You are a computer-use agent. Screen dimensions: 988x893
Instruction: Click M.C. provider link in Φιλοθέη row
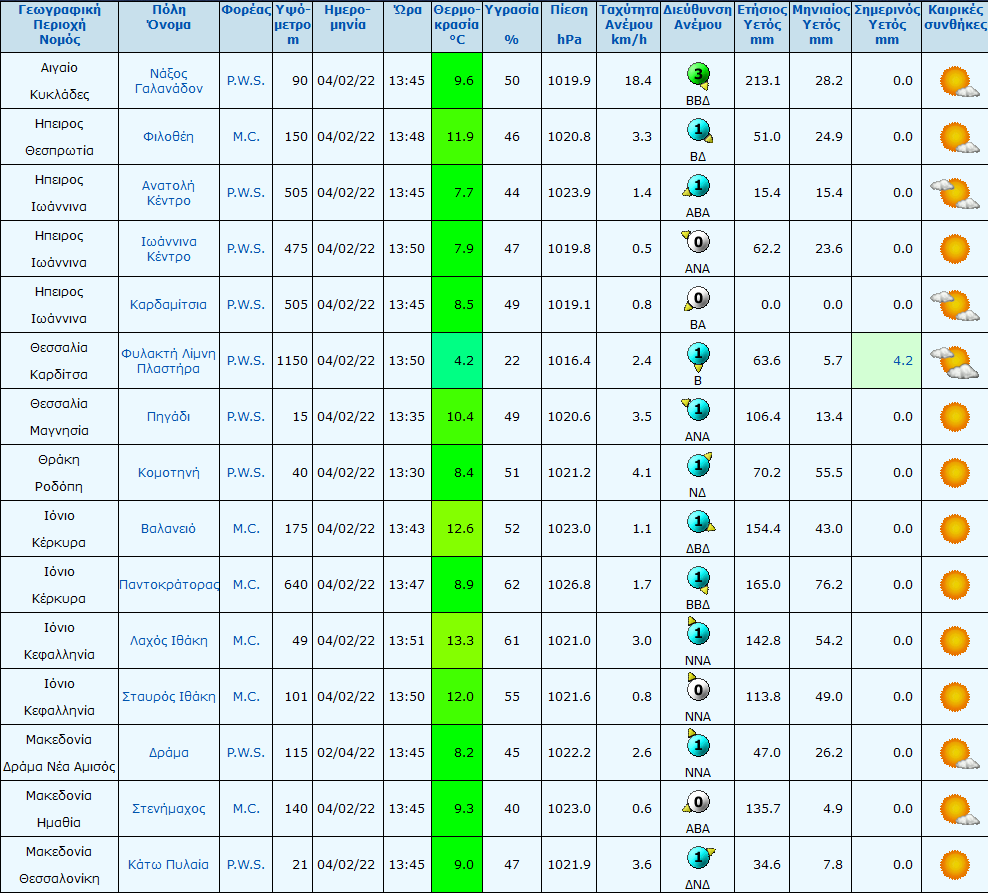pos(246,137)
